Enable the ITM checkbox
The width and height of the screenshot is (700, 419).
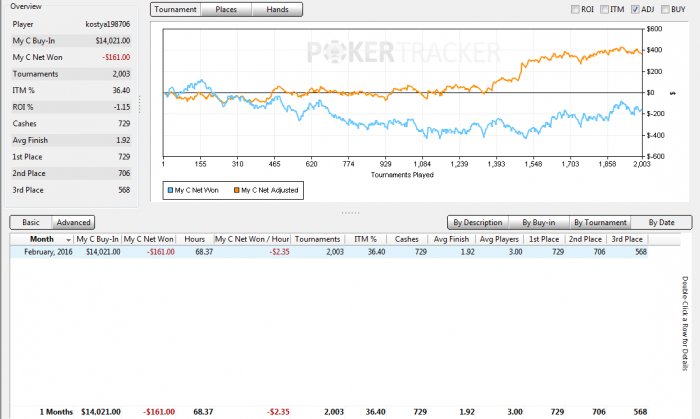coord(604,9)
